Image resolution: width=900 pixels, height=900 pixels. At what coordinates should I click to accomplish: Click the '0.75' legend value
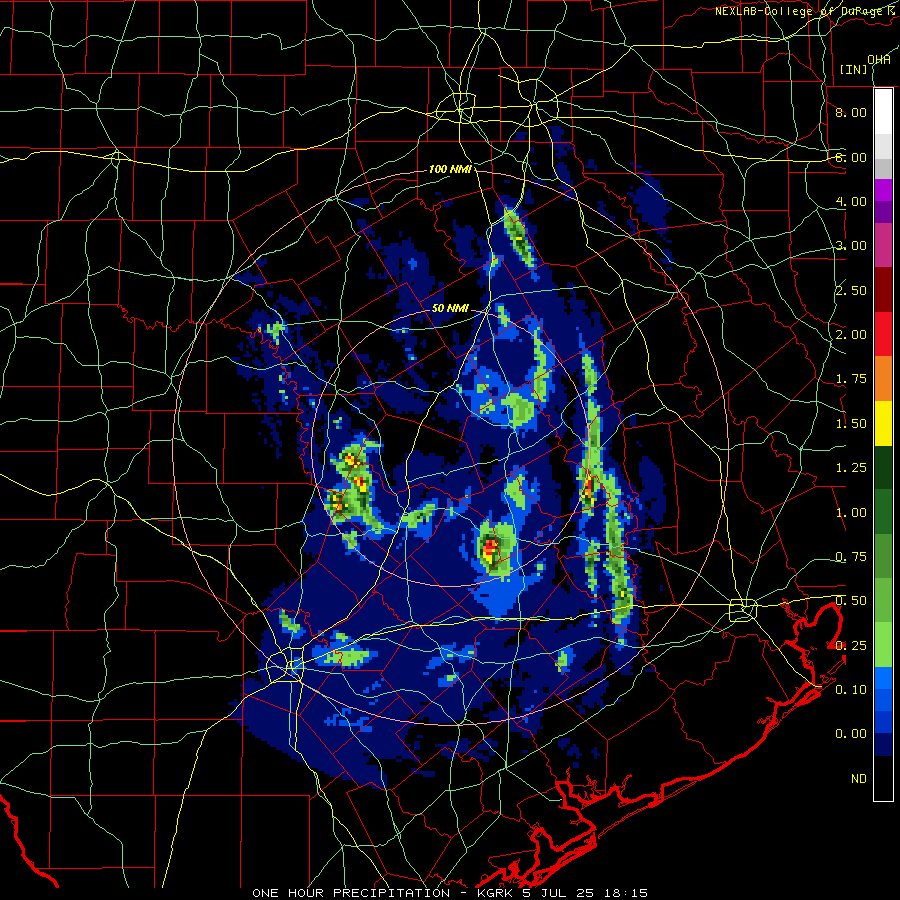point(851,557)
